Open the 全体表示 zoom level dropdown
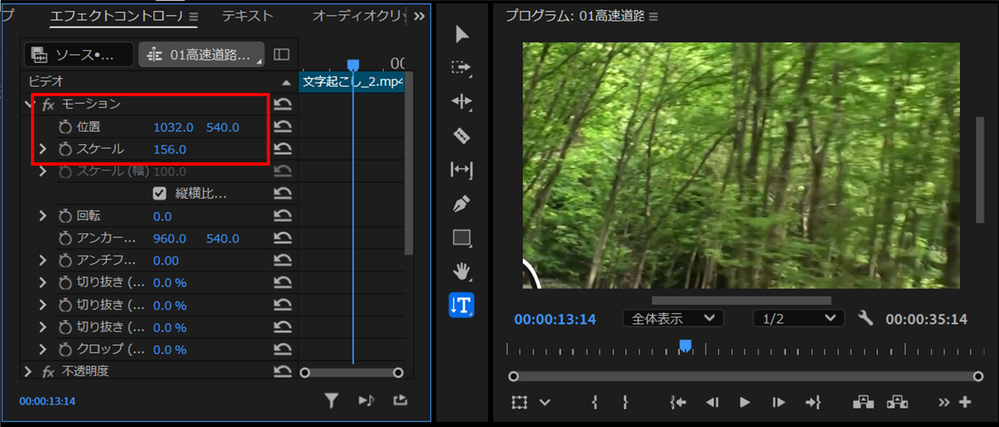 [673, 318]
